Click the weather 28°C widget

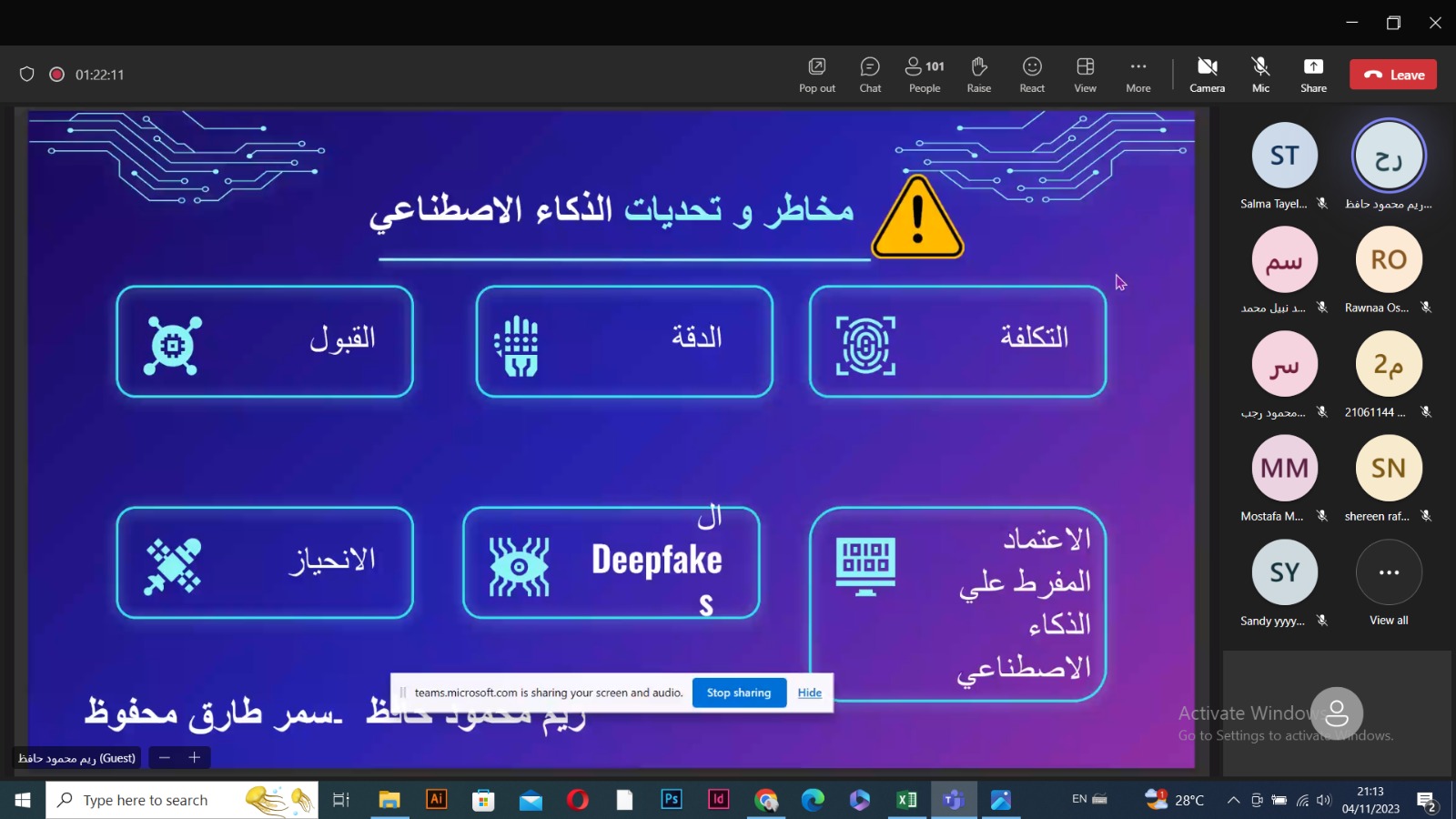click(1174, 800)
